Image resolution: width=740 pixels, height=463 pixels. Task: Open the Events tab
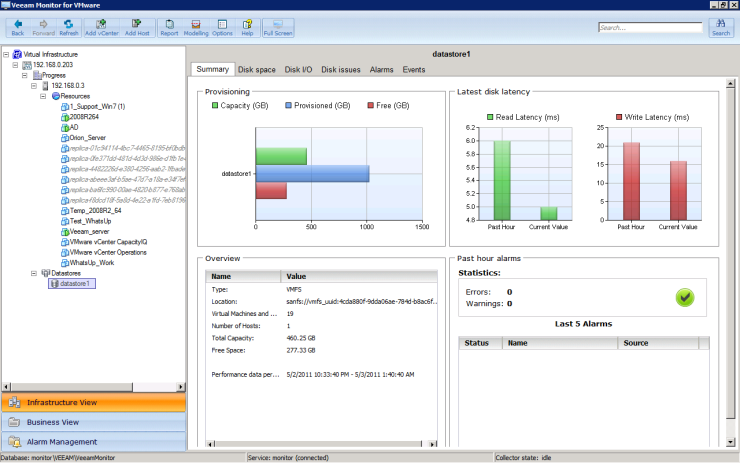414,69
